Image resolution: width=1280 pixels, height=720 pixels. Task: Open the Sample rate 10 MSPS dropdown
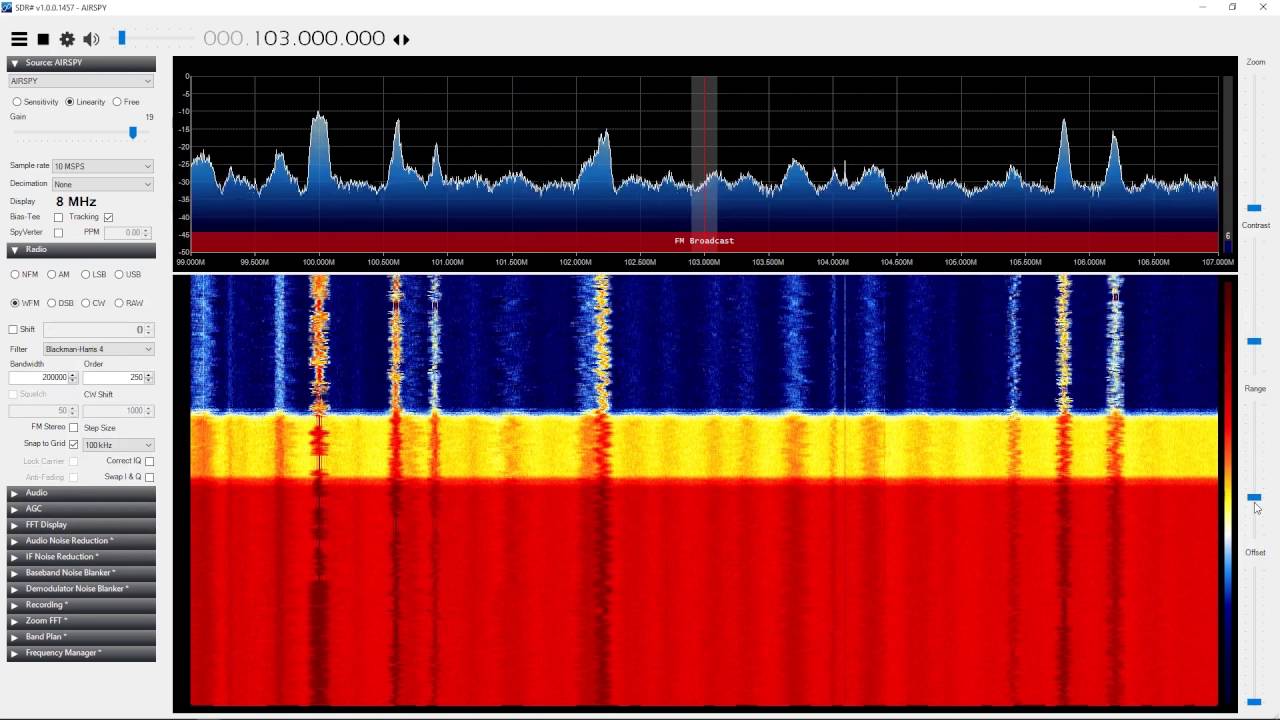pos(103,166)
